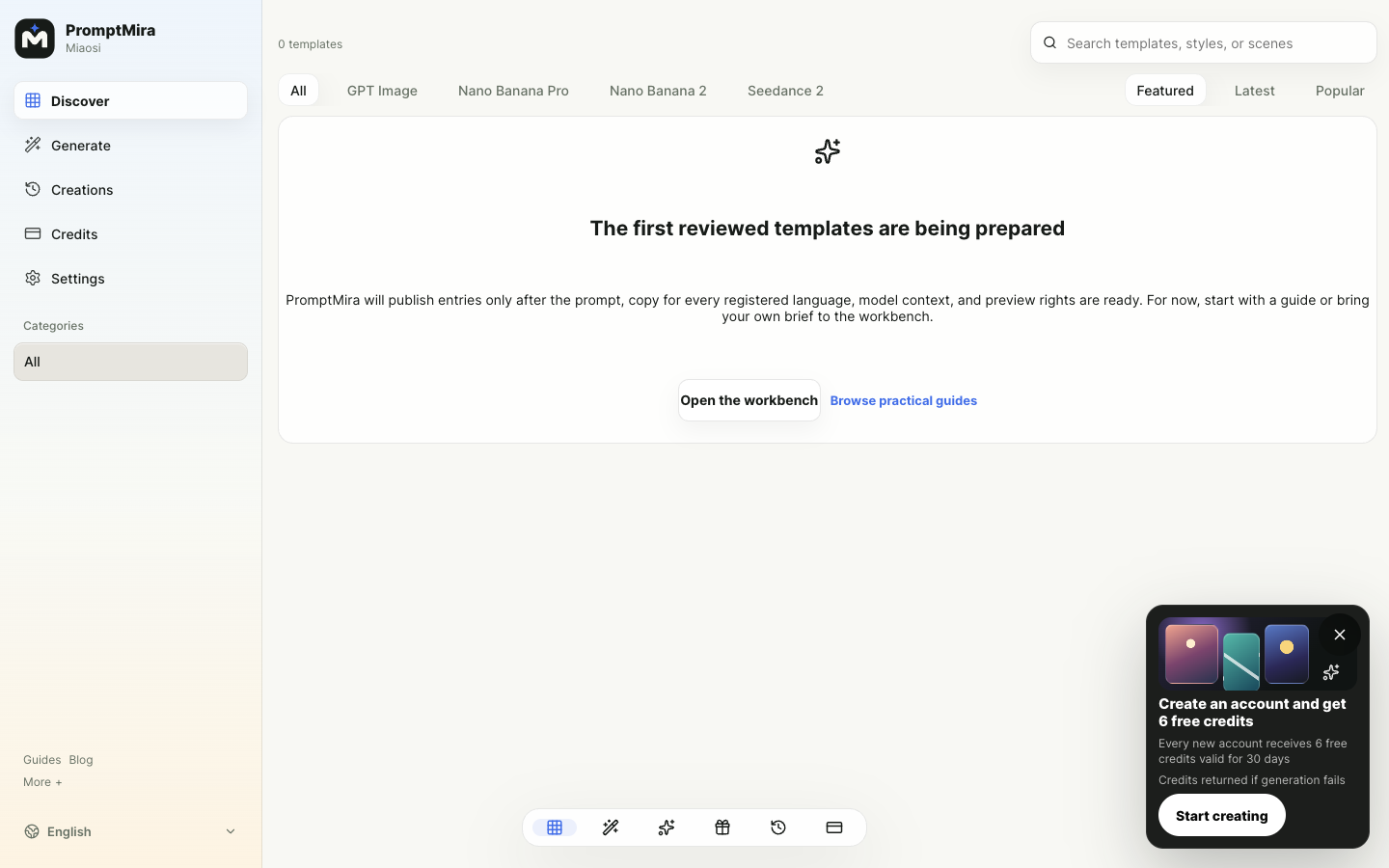
Task: Click the grid Discover icon in bottom dock
Action: click(555, 827)
